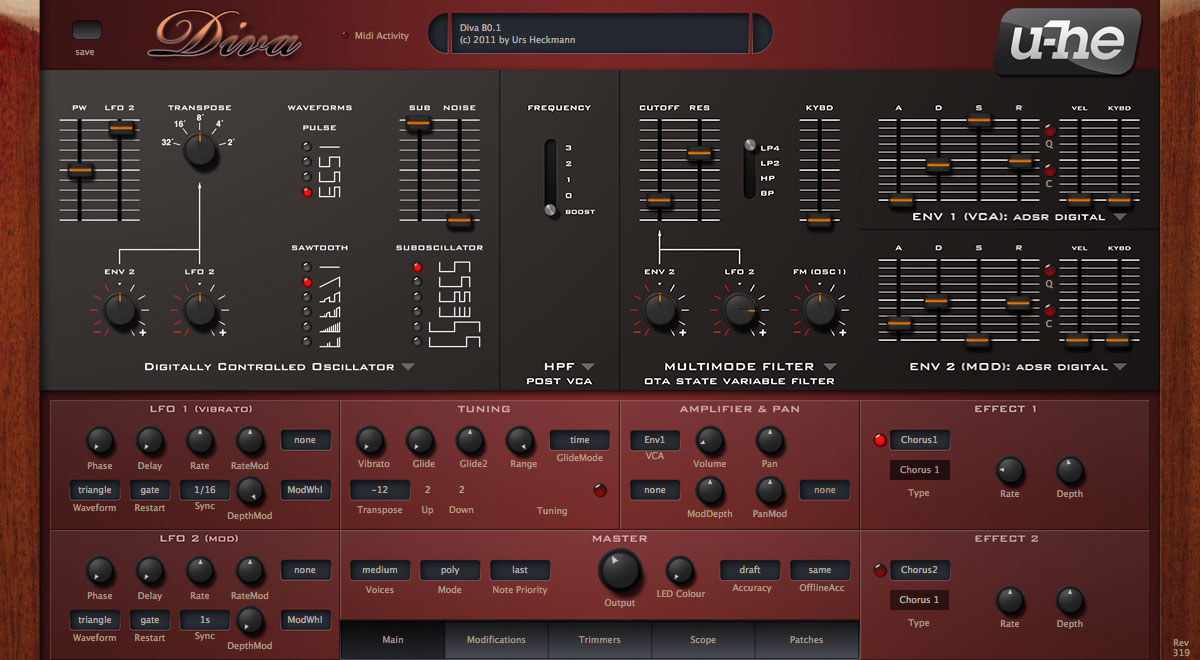Switch to the Trimmers tab
This screenshot has height=660, width=1200.
[x=600, y=640]
